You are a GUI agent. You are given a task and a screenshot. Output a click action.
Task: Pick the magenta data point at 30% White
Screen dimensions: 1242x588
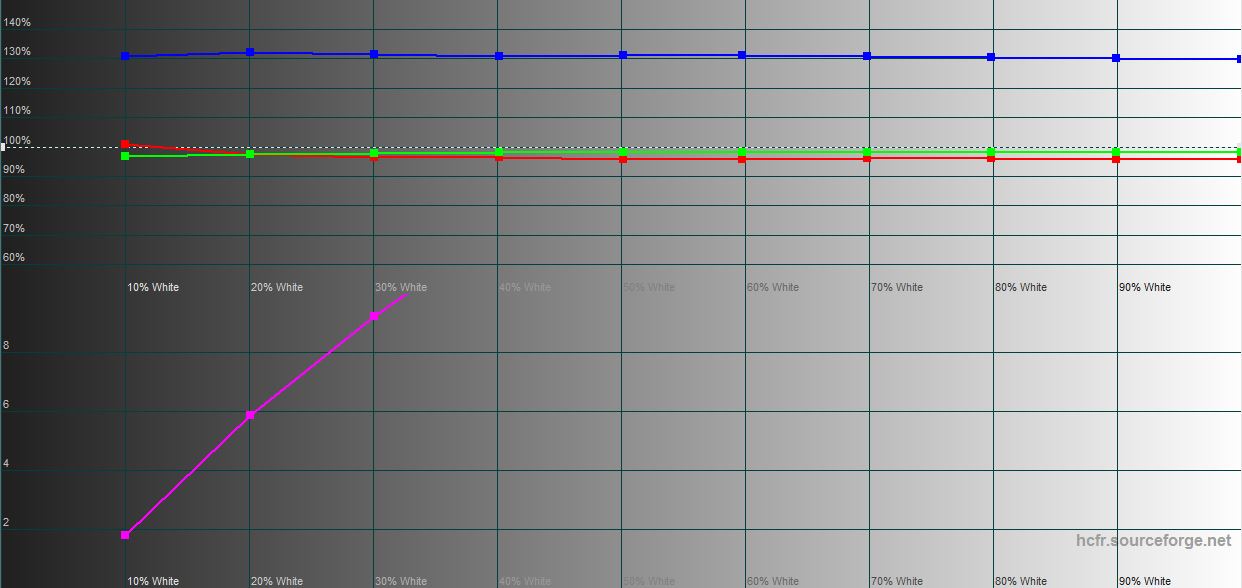[x=374, y=316]
